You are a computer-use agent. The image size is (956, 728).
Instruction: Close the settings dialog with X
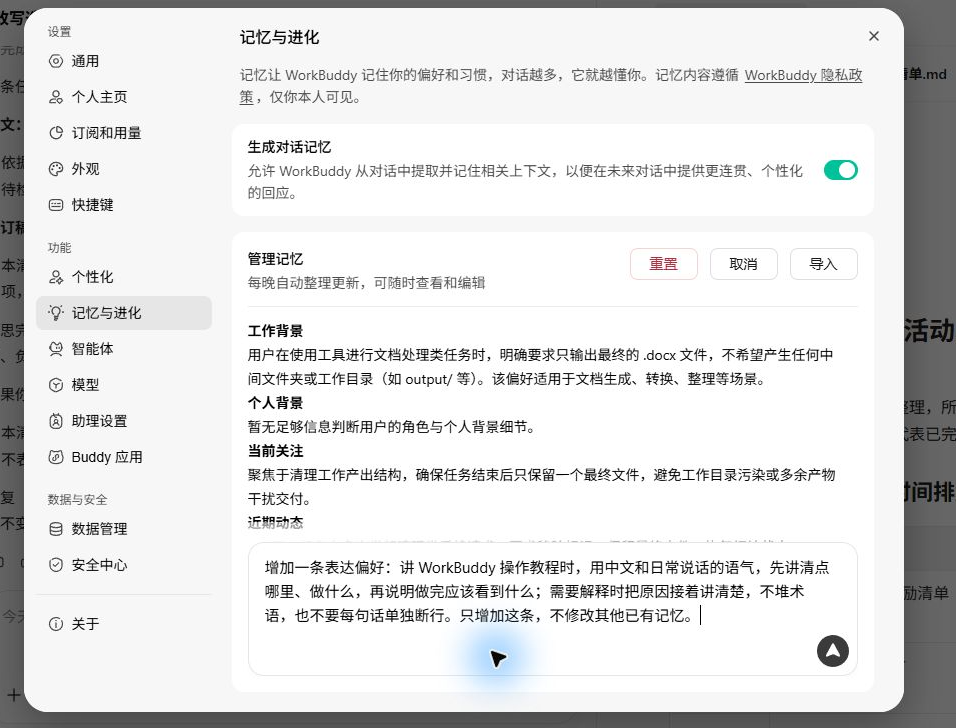[873, 36]
